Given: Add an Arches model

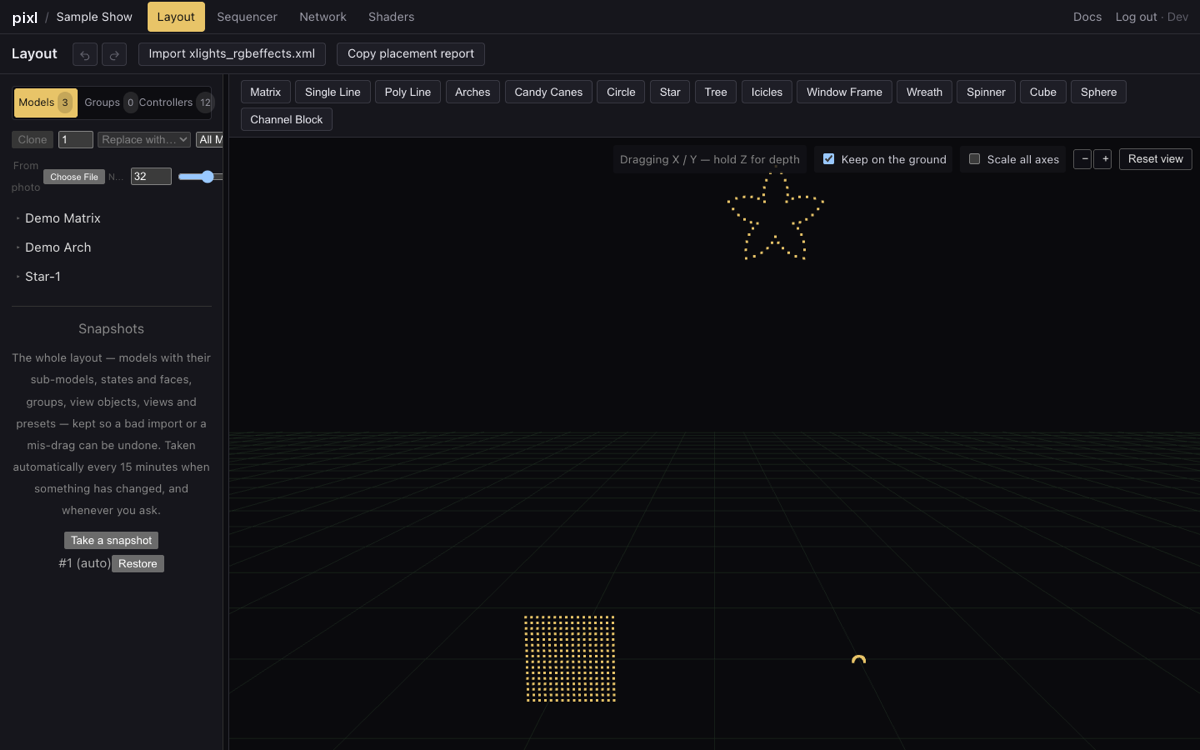Looking at the screenshot, I should point(472,92).
